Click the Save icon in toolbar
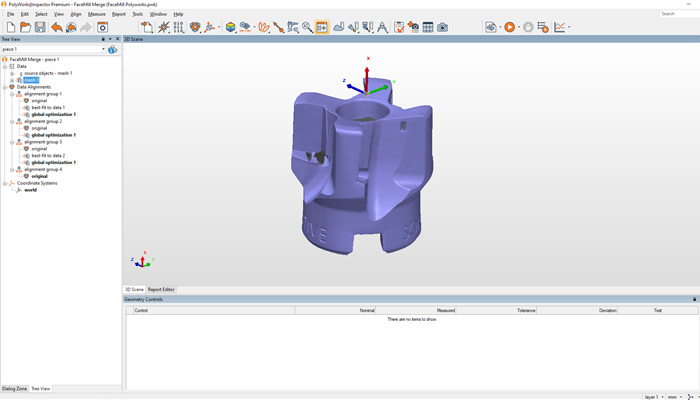The height and width of the screenshot is (400, 700). [40, 27]
